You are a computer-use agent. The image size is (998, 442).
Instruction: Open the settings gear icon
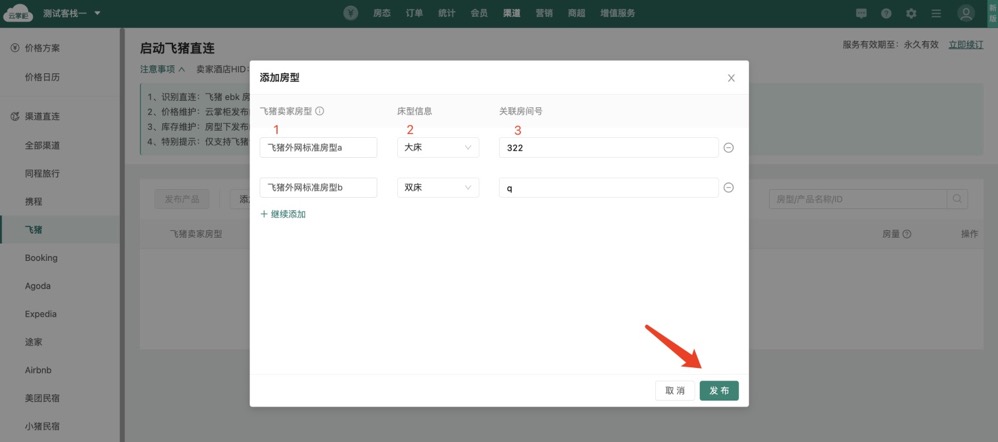pos(911,14)
